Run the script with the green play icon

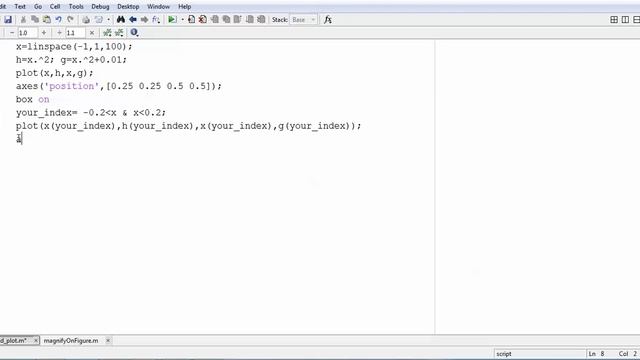pyautogui.click(x=172, y=20)
